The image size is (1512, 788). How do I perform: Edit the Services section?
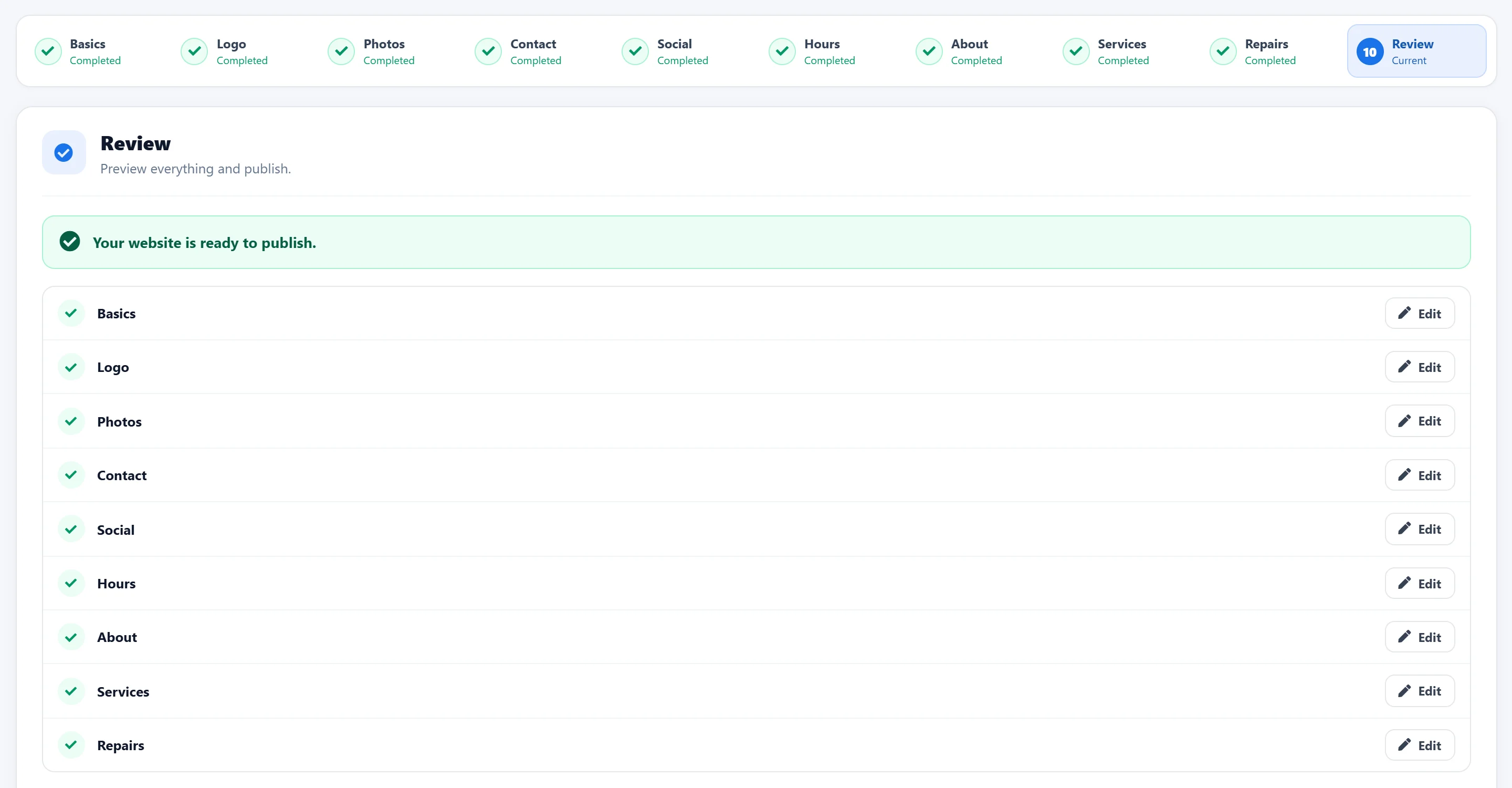click(x=1419, y=691)
